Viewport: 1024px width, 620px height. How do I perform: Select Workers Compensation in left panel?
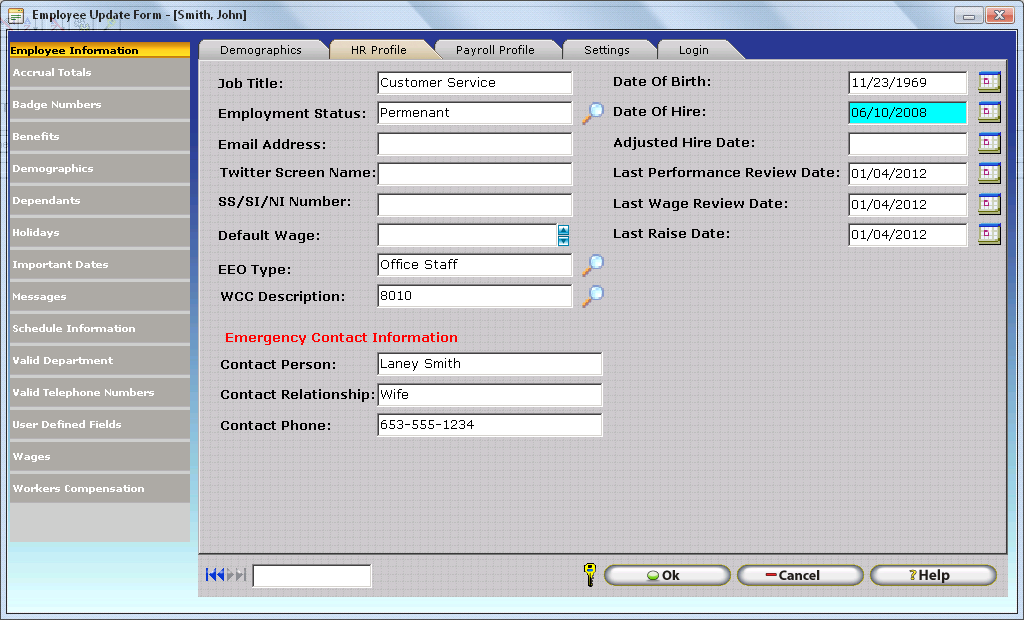pos(99,489)
